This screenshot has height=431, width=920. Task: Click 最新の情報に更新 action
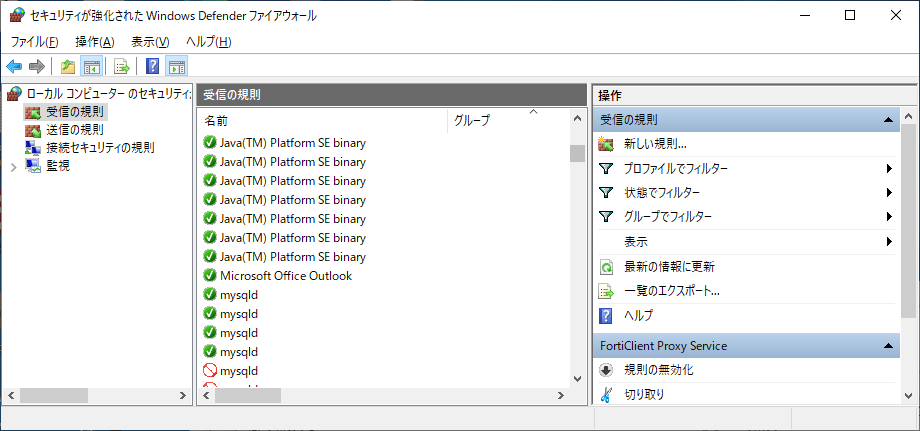pos(669,267)
